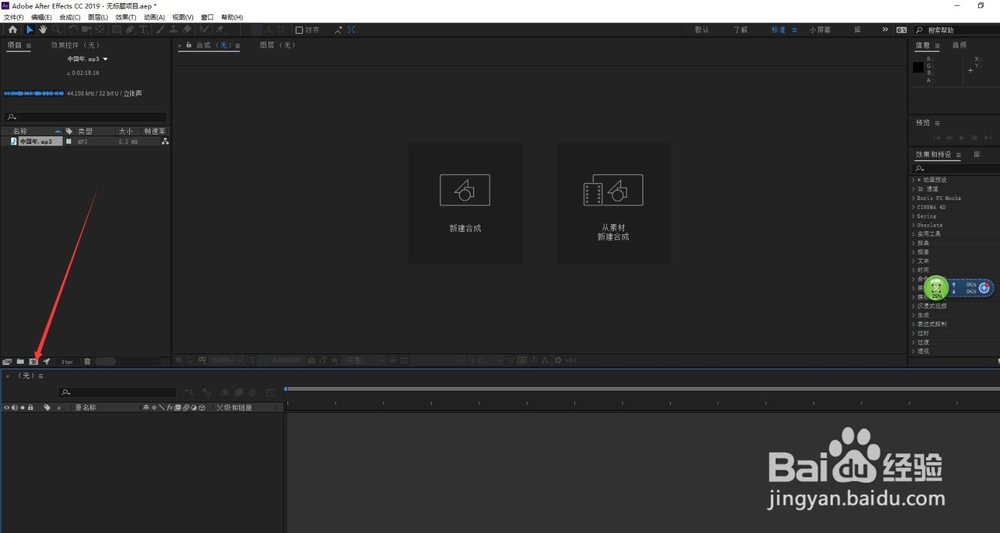Select the 了解 workspace
The width and height of the screenshot is (1000, 533).
coord(740,30)
